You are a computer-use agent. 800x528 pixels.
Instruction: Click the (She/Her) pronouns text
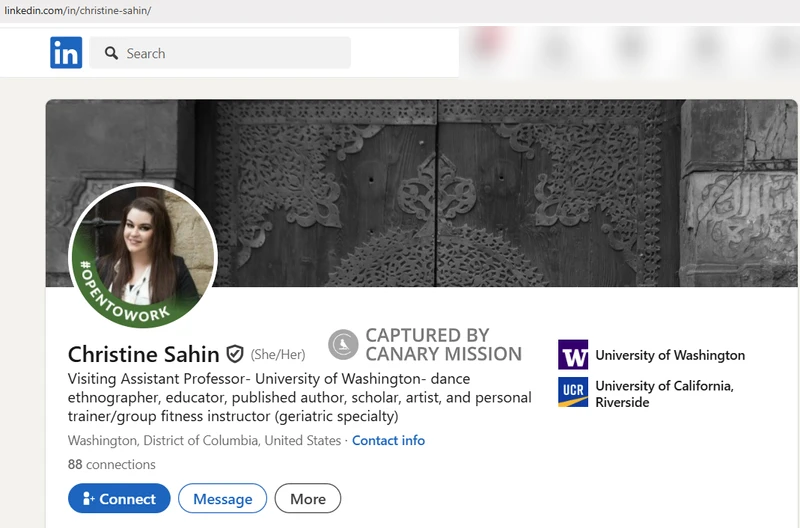(x=278, y=355)
